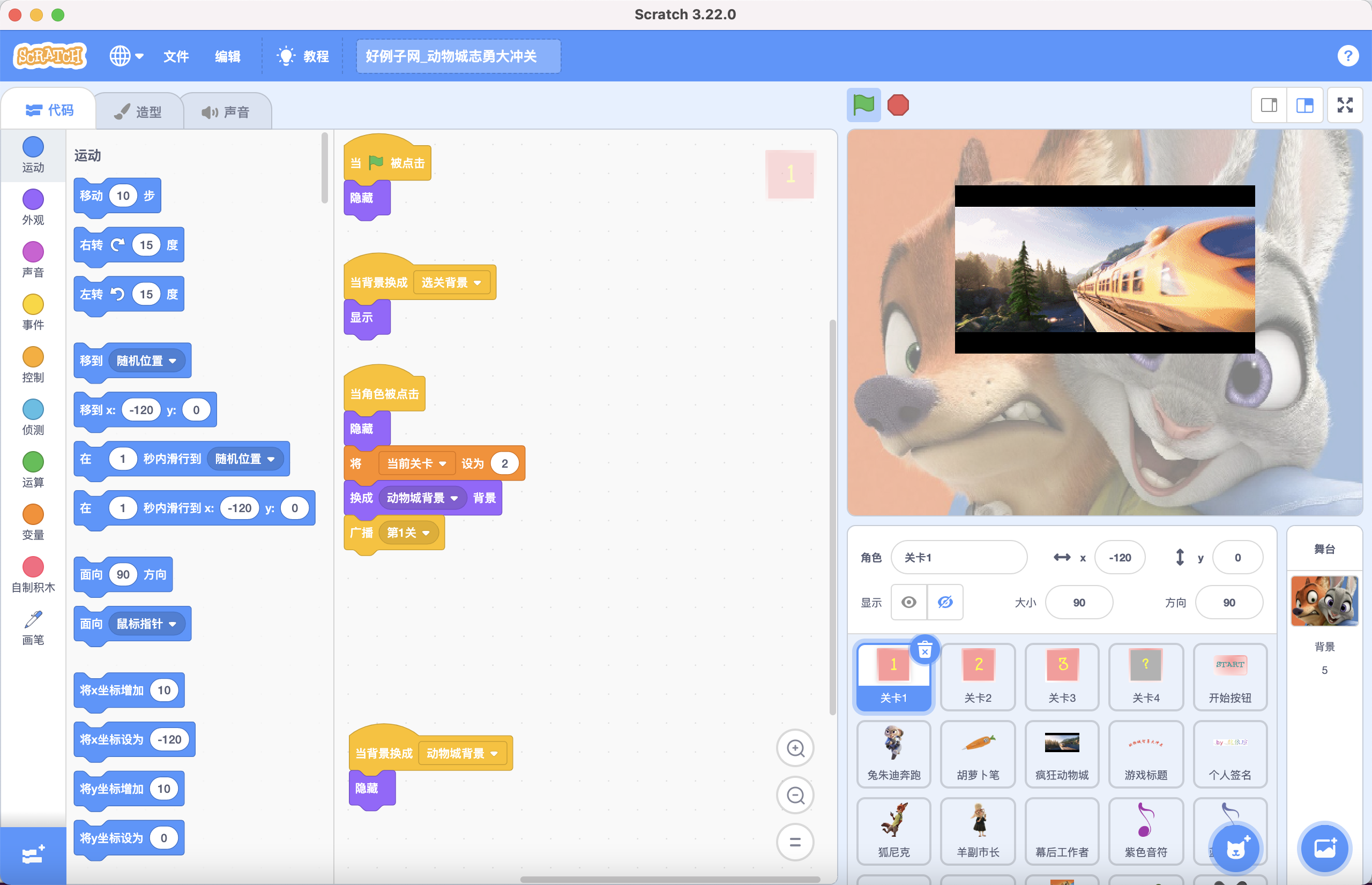
Task: Select the 声音 sound category
Action: (x=33, y=260)
